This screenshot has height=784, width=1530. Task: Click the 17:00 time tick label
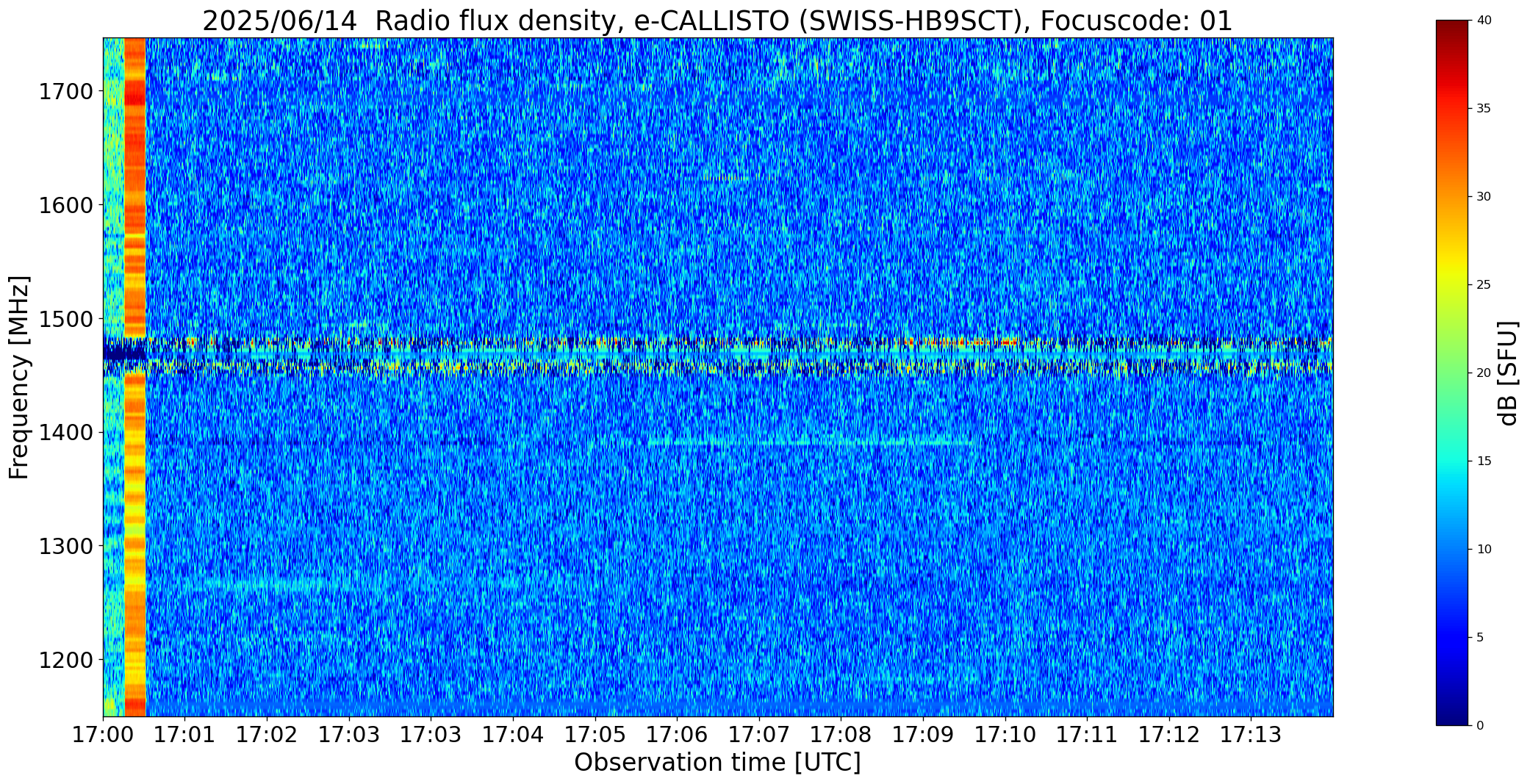103,735
